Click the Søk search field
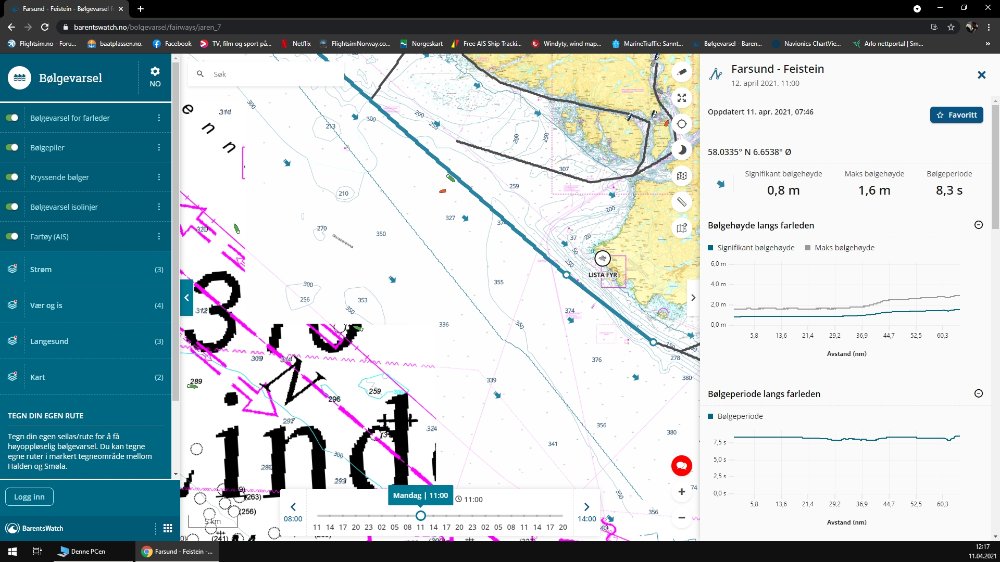 point(266,74)
